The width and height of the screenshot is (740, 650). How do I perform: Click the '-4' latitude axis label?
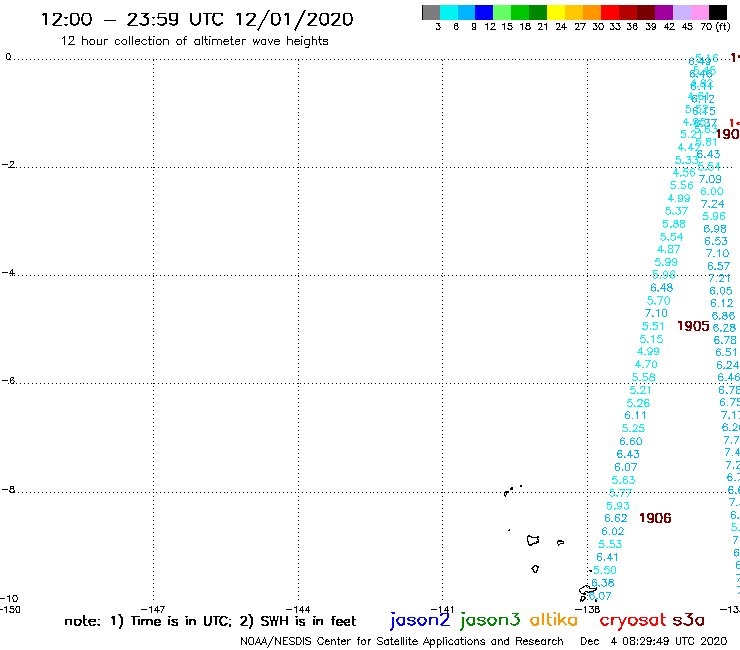(x=8, y=272)
